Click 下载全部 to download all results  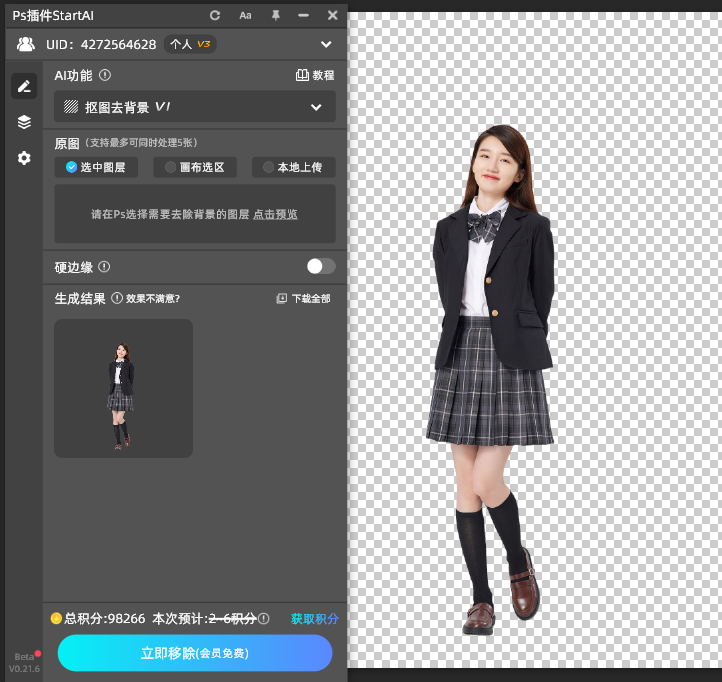coord(303,298)
